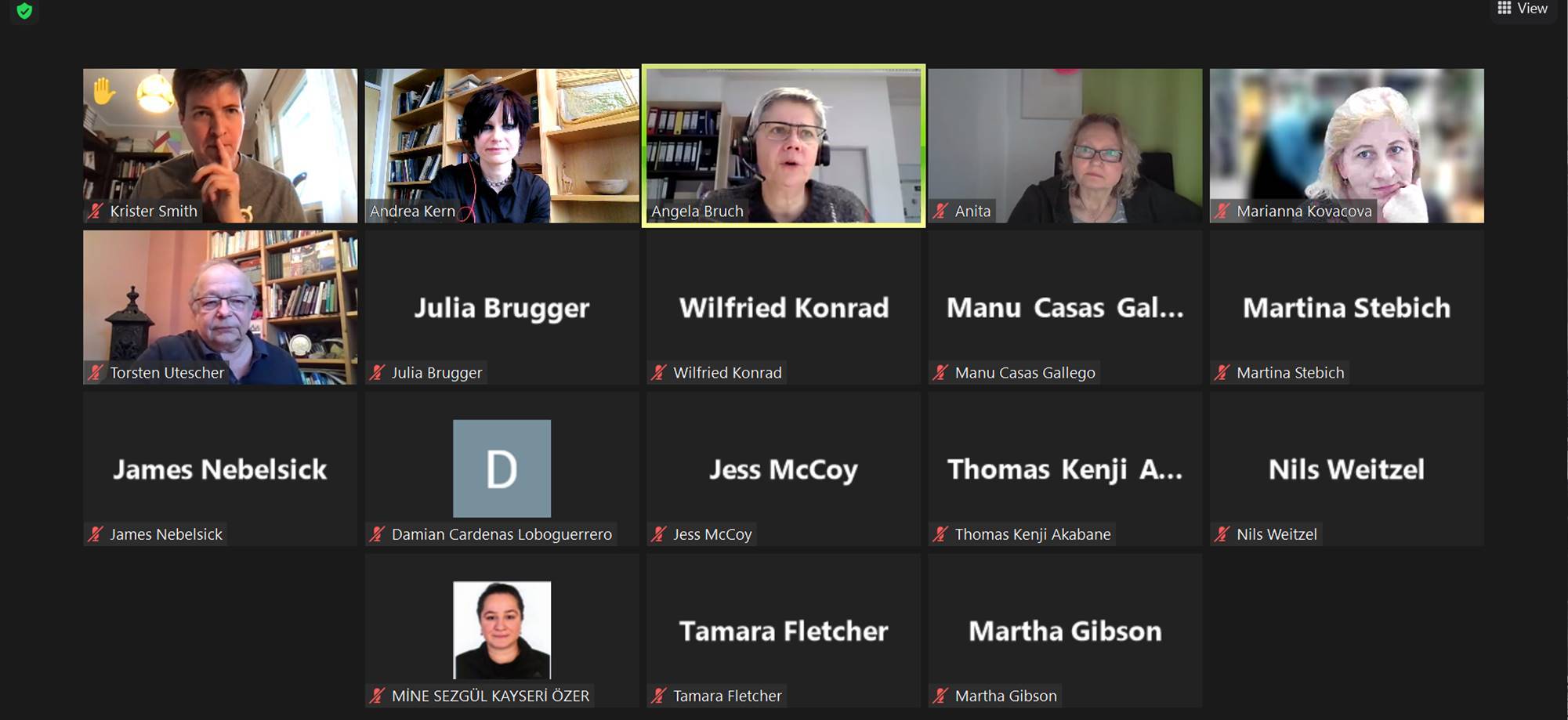Click Krister Smith's raised hand icon
This screenshot has width=1568, height=720.
[x=103, y=92]
